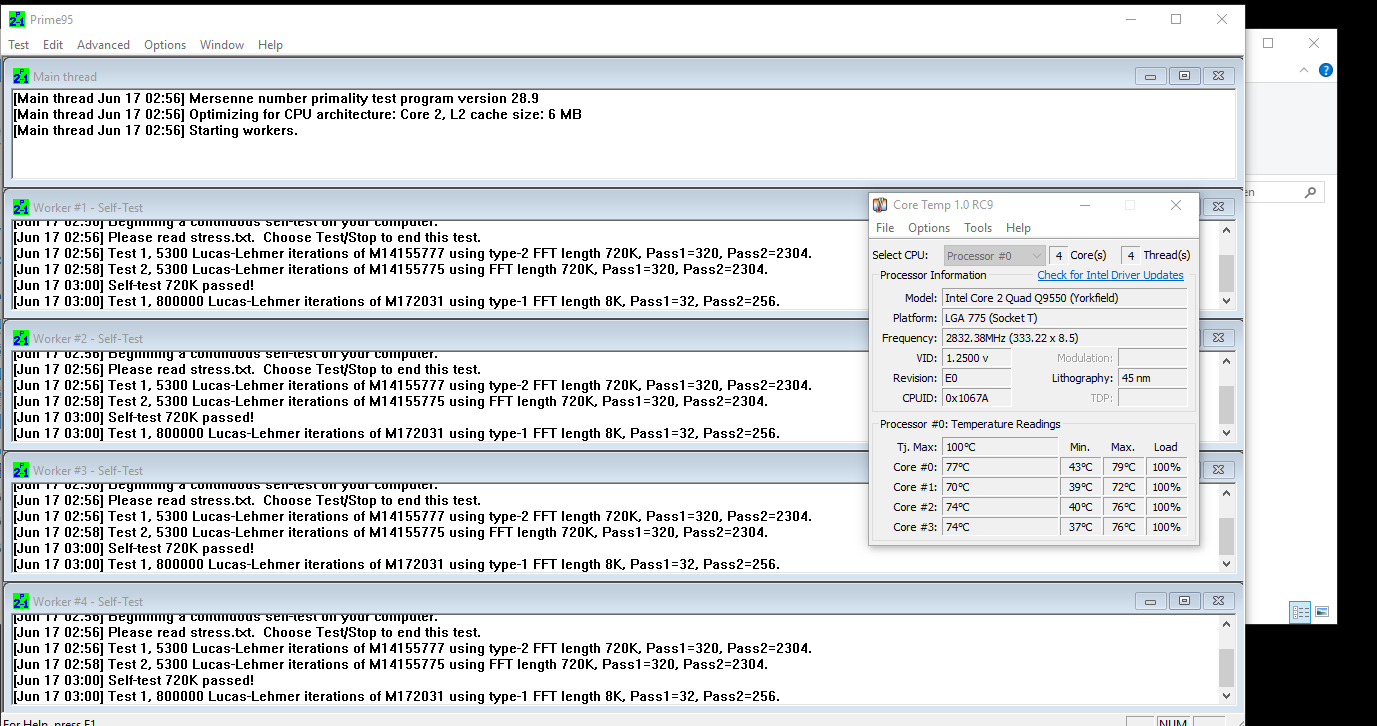
Task: Click scroll down arrow in Worker #3
Action: point(1227,563)
